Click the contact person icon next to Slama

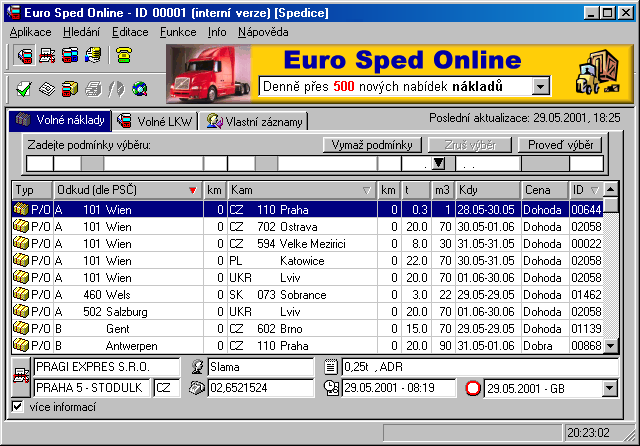pos(198,367)
